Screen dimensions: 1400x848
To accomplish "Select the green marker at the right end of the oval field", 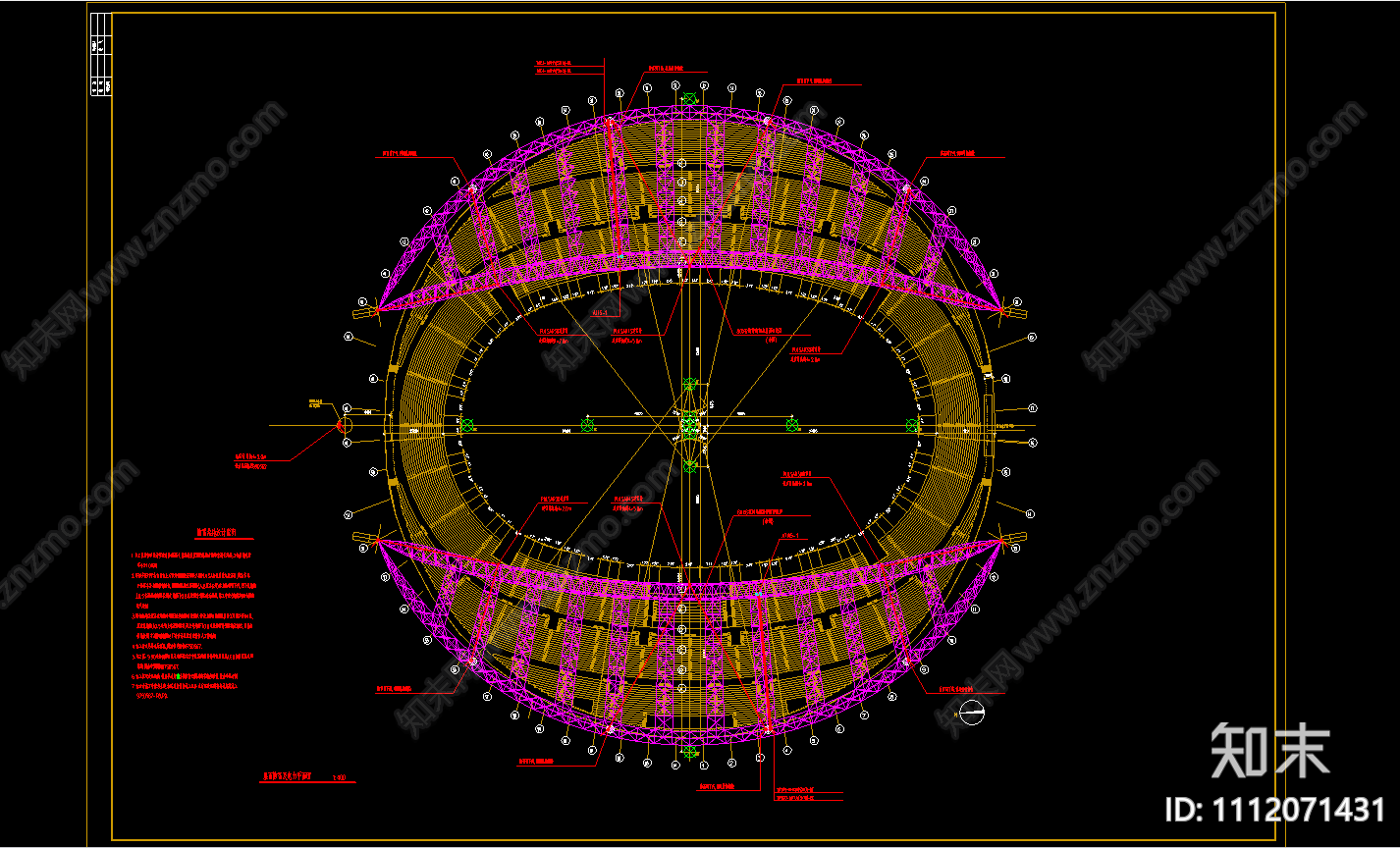I will coord(913,425).
